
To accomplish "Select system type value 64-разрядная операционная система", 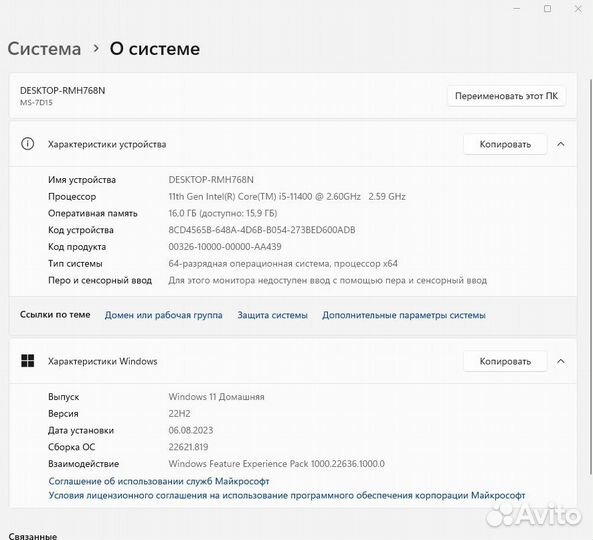I will [283, 264].
